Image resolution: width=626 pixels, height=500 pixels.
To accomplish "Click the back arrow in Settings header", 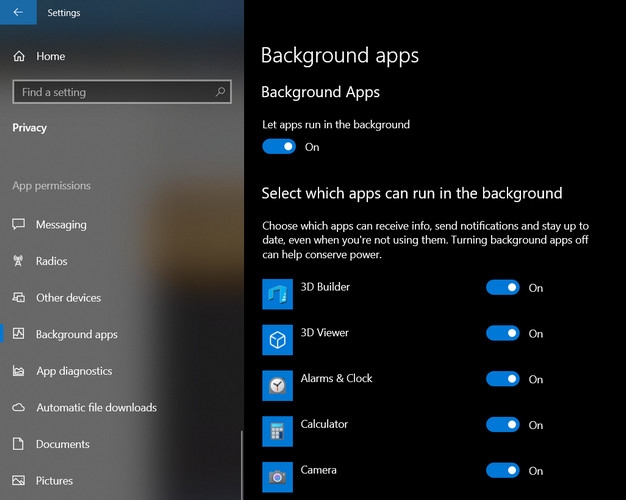I will pyautogui.click(x=18, y=13).
